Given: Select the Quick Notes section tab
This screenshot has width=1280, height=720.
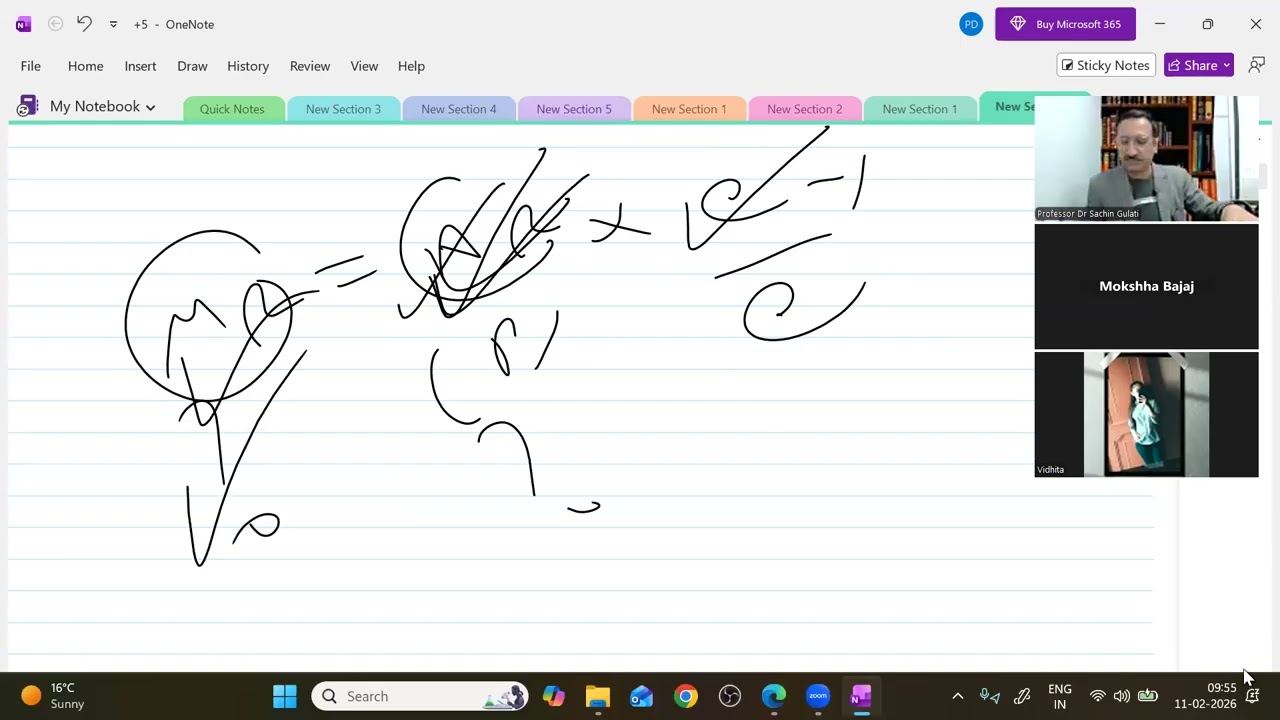Looking at the screenshot, I should 232,109.
